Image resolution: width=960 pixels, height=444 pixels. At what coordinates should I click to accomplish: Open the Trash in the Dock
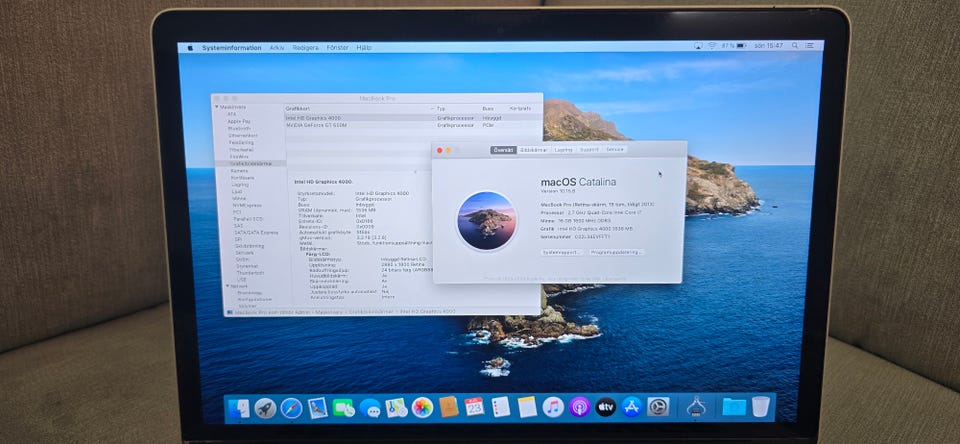[760, 406]
